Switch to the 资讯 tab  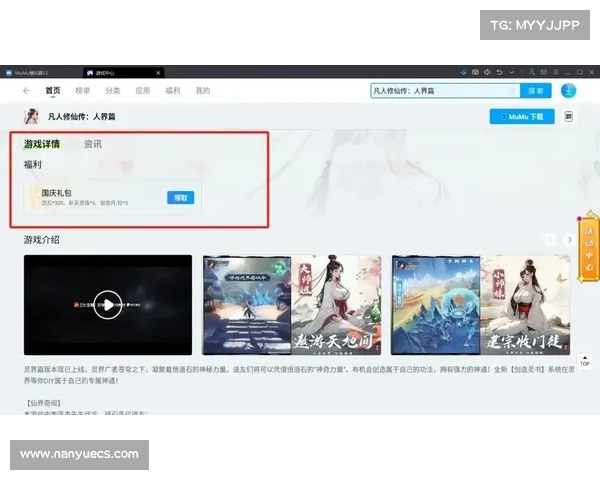(93, 144)
